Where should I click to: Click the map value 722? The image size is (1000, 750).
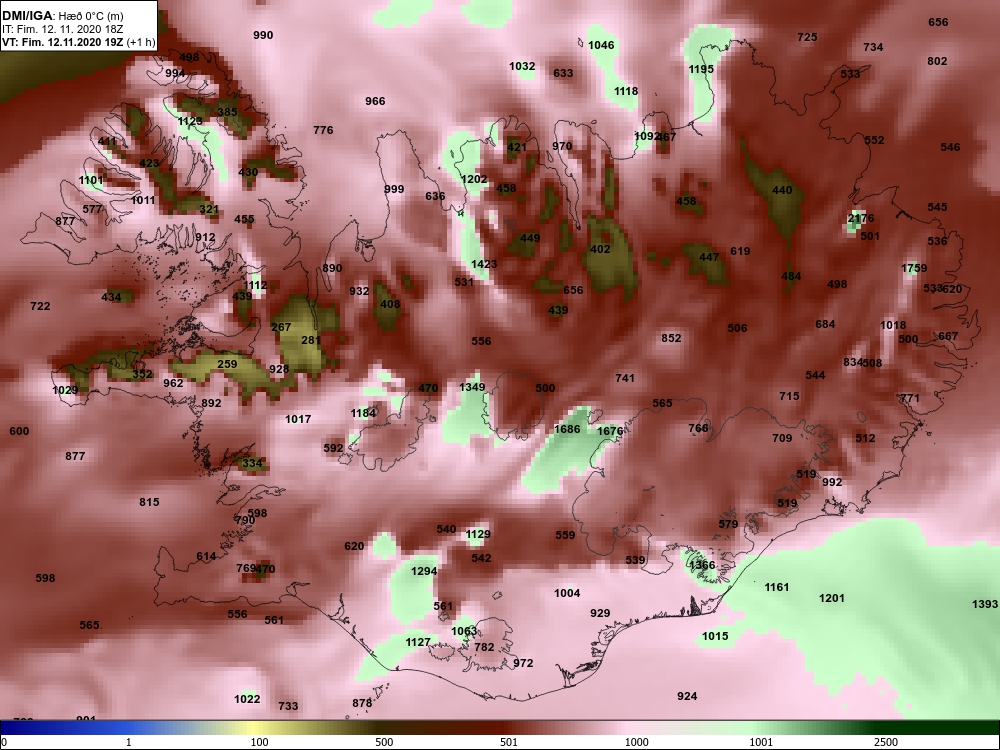point(40,306)
